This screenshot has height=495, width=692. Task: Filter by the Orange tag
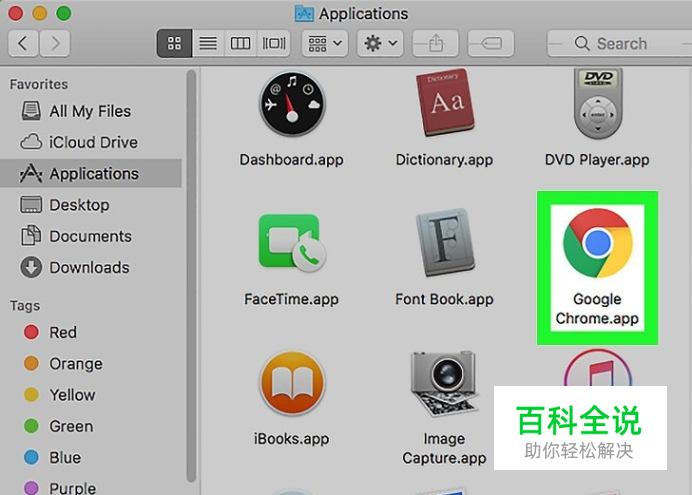pos(90,364)
